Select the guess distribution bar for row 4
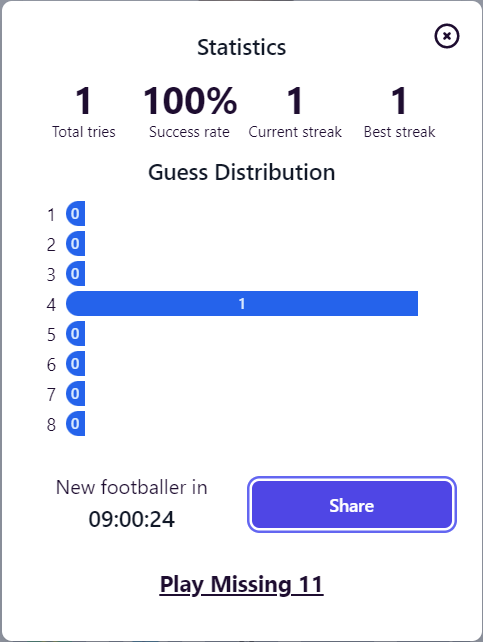The height and width of the screenshot is (642, 483). 242,303
